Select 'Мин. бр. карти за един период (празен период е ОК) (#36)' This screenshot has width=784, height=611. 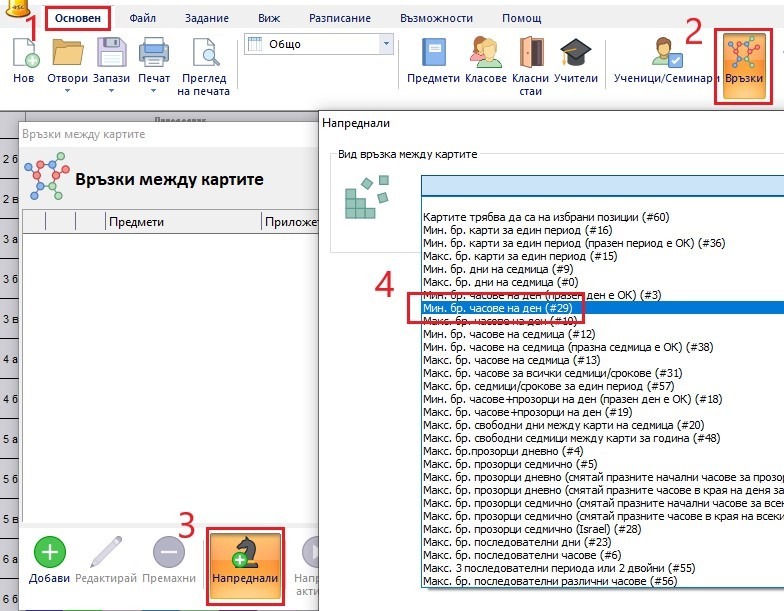(574, 243)
